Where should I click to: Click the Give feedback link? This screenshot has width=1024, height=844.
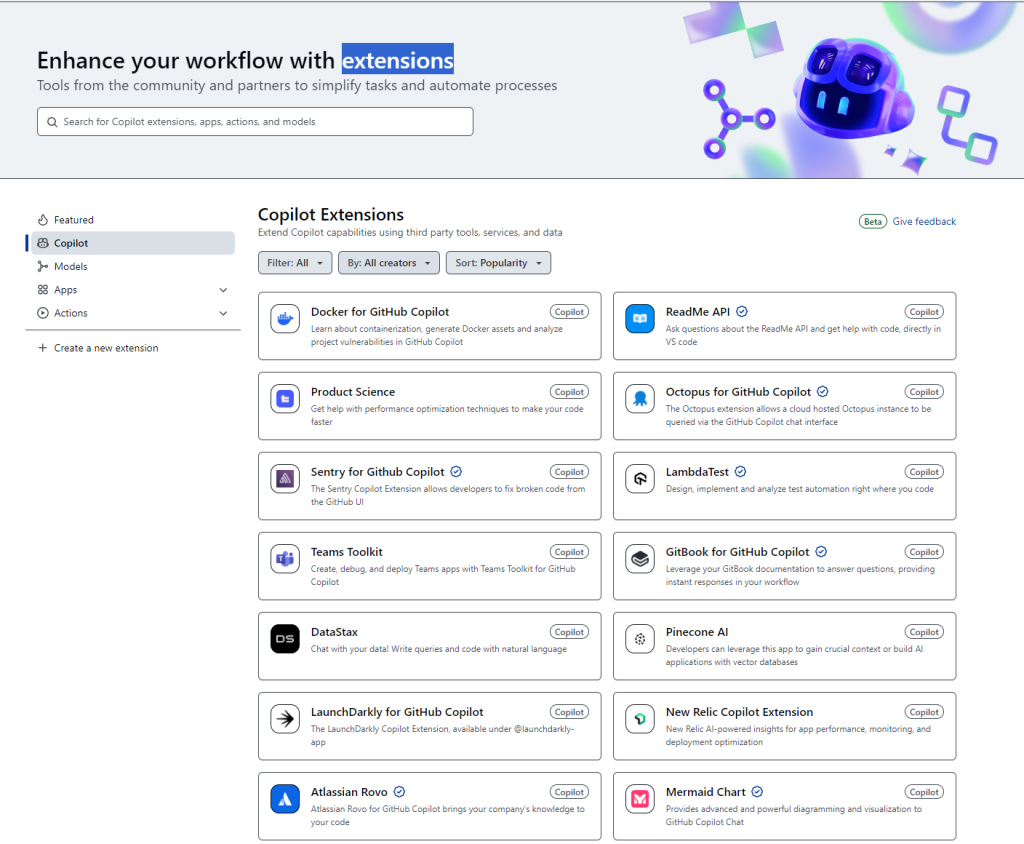(x=924, y=221)
